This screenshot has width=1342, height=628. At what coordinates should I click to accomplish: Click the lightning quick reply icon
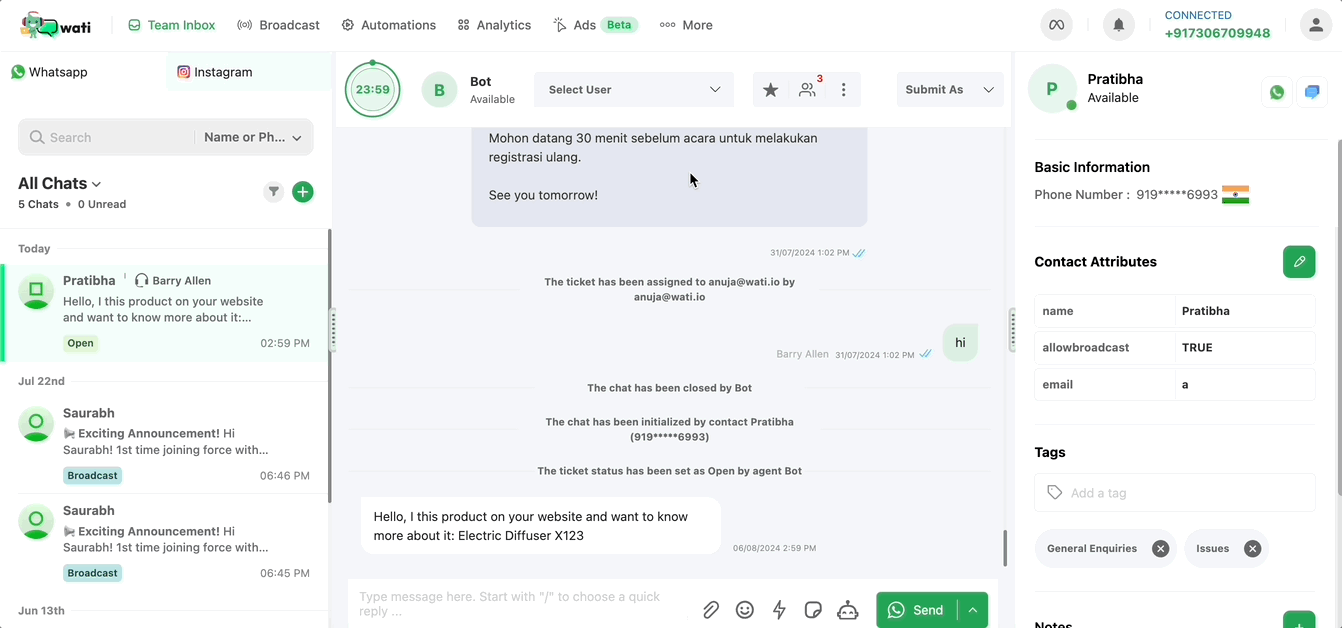779,610
